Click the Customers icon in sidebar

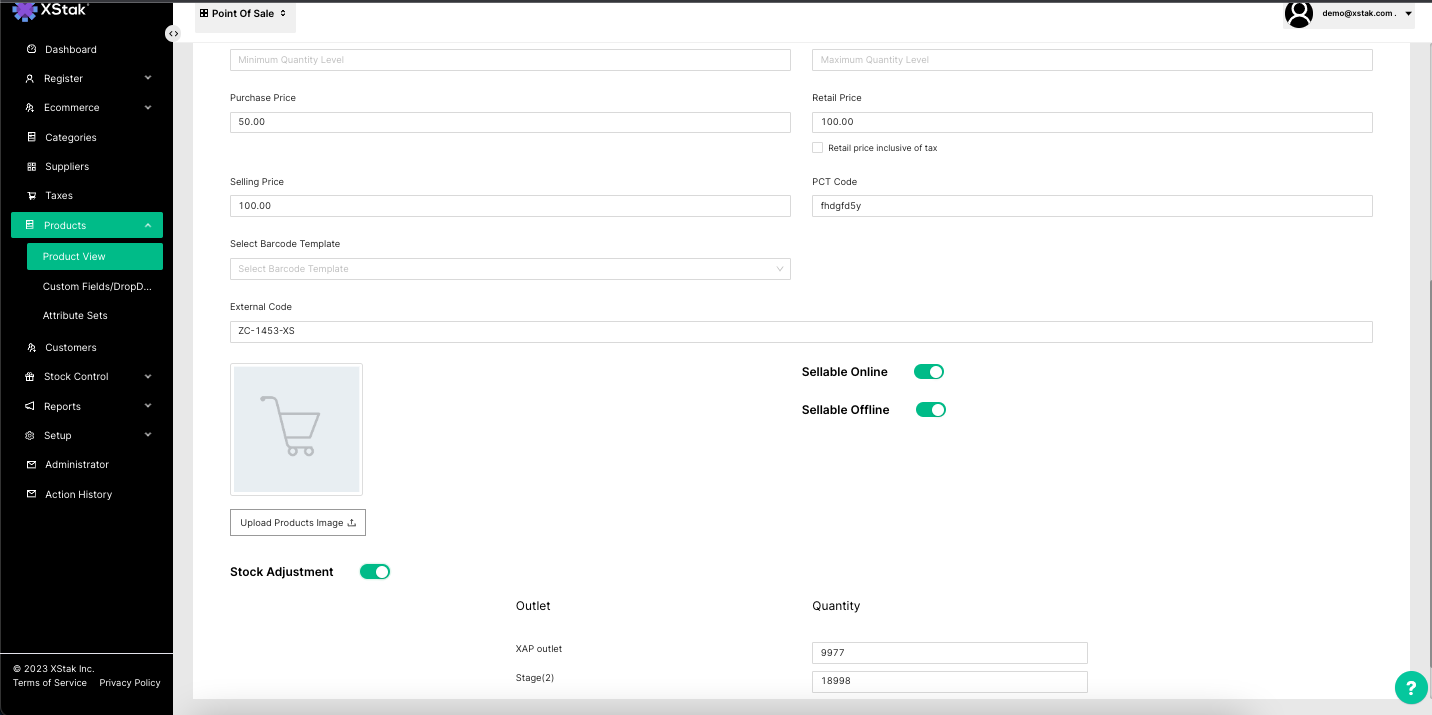click(x=31, y=347)
